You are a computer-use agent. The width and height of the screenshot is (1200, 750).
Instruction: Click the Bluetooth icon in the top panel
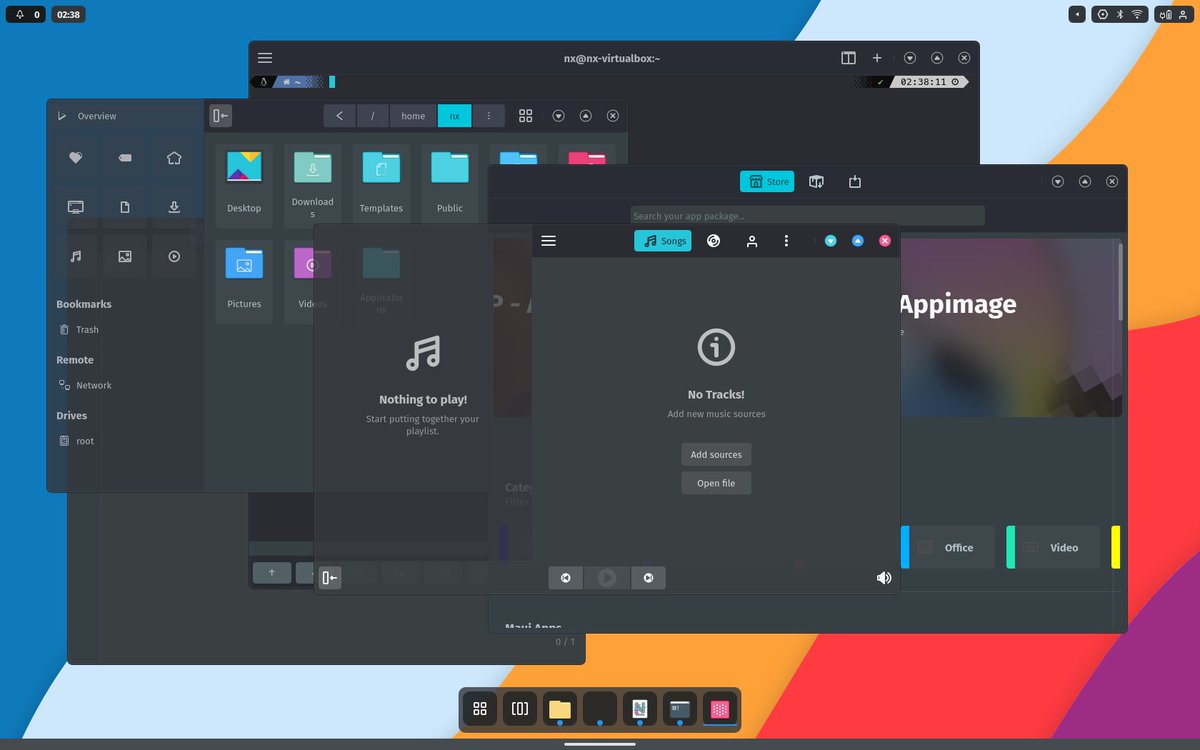tap(1120, 14)
